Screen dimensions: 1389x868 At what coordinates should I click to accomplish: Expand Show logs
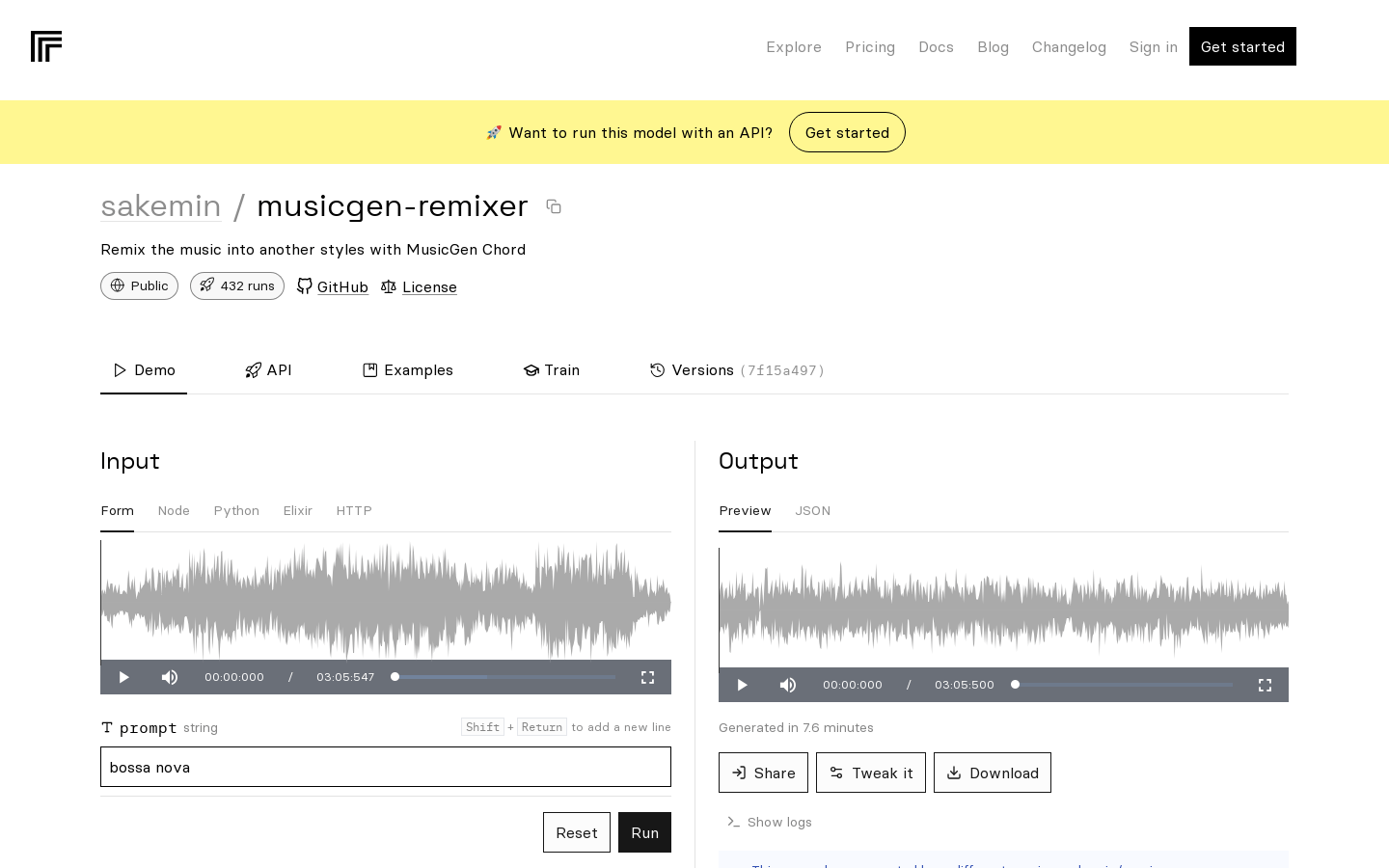pos(770,822)
